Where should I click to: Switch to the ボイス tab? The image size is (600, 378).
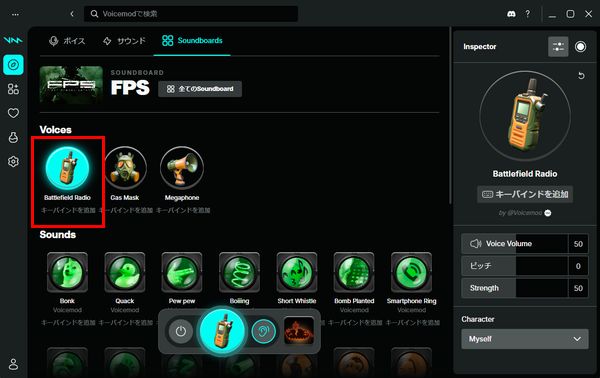[67, 41]
